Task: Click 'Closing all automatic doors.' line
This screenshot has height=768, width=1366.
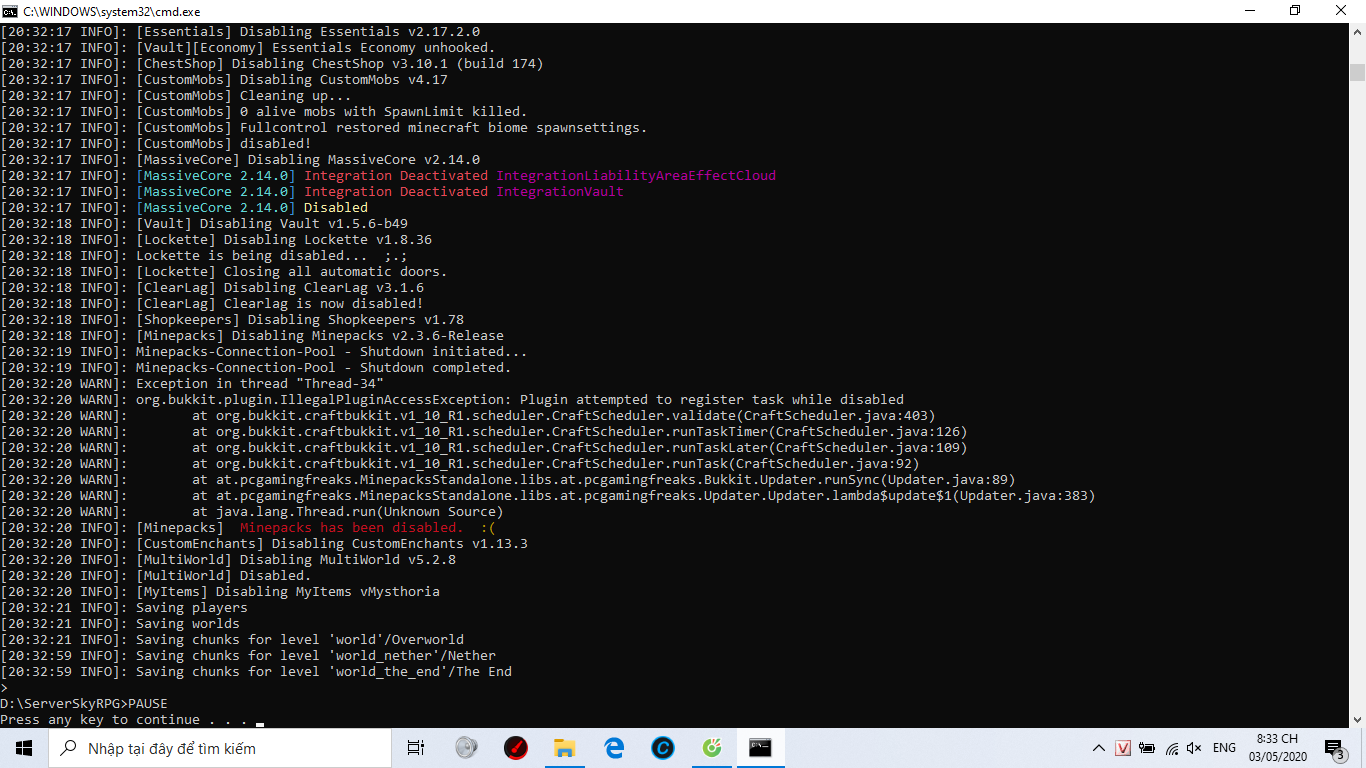Action: [x=224, y=271]
